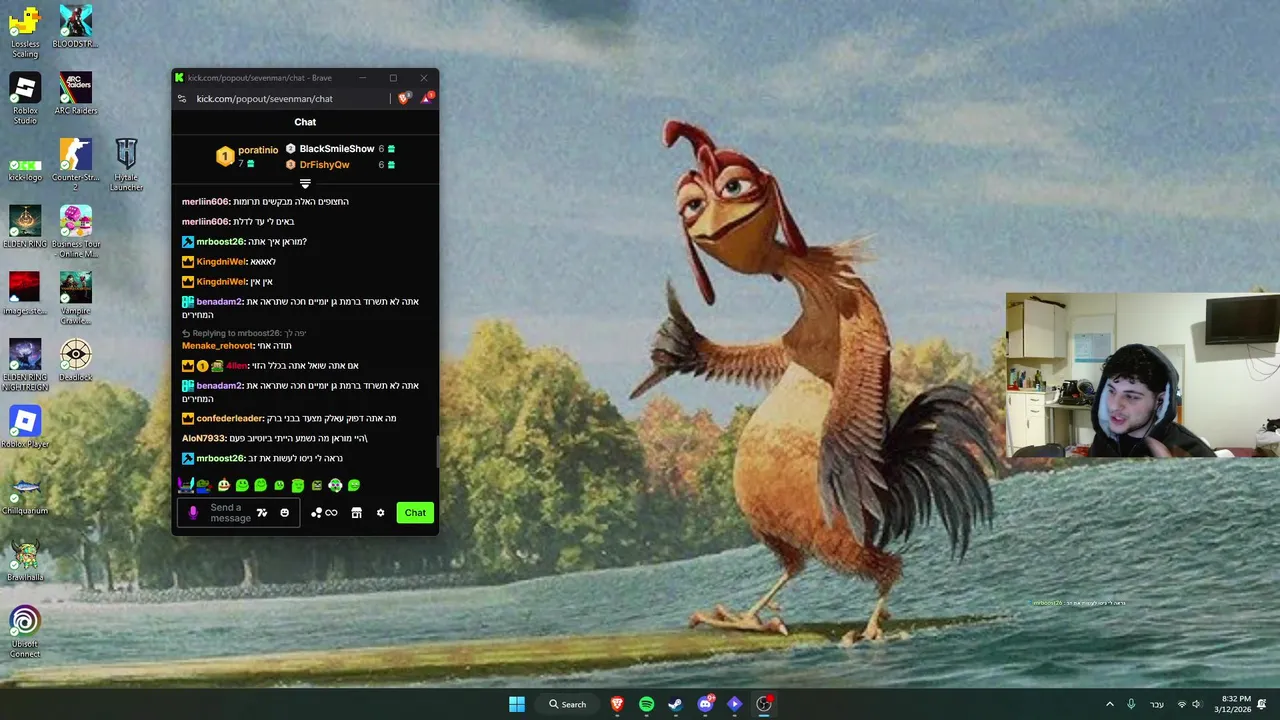Open confederleader user profile in chat
Image resolution: width=1280 pixels, height=720 pixels.
tap(229, 418)
